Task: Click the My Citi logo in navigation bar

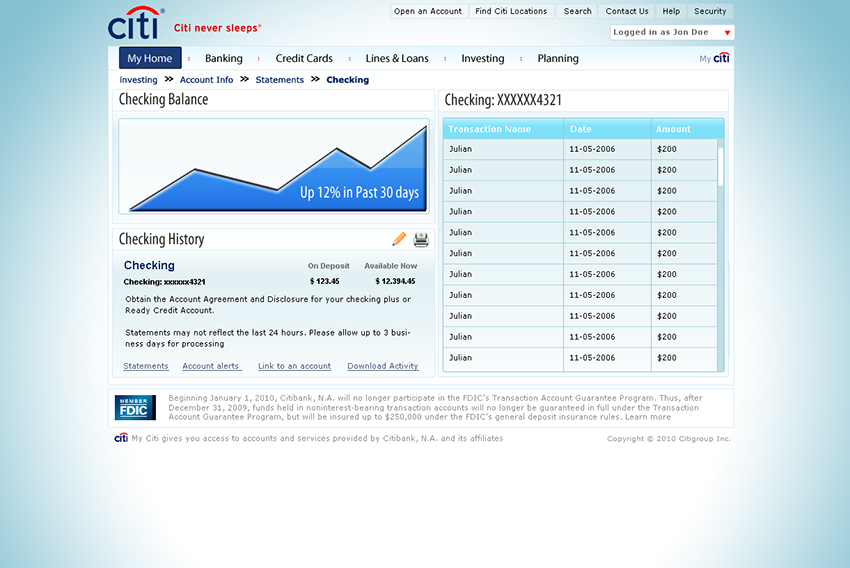Action: coord(714,58)
